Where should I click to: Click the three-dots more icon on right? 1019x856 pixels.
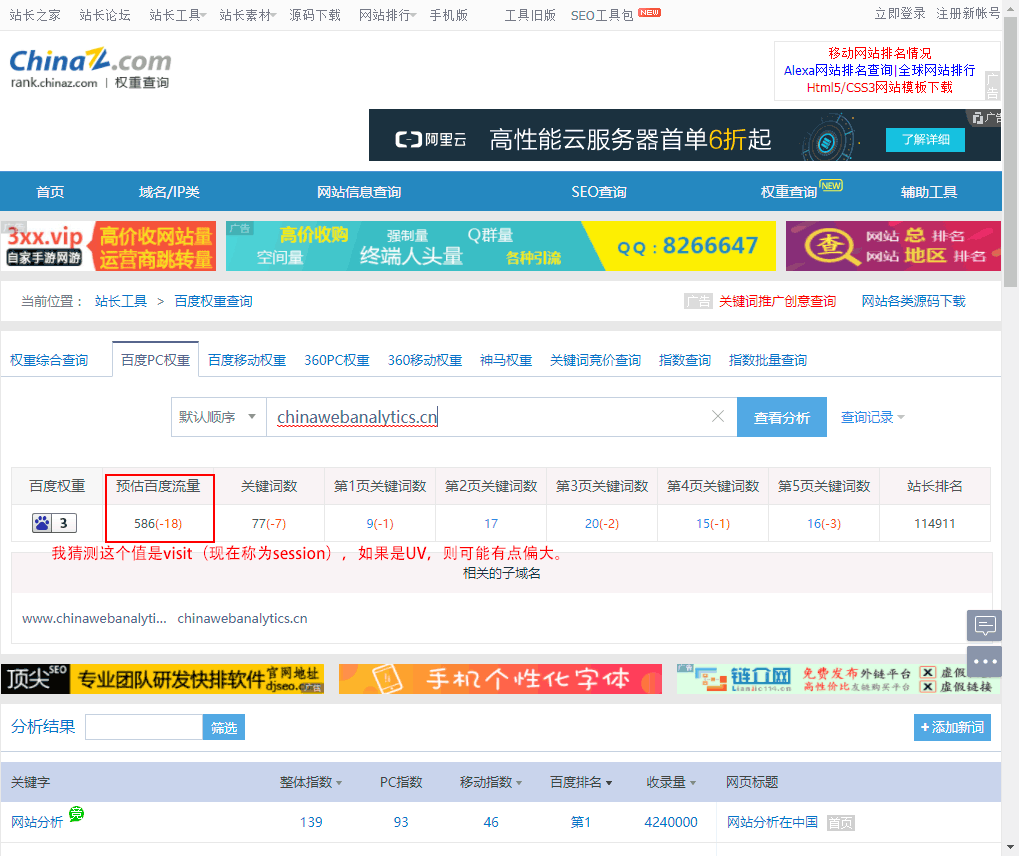(x=985, y=662)
